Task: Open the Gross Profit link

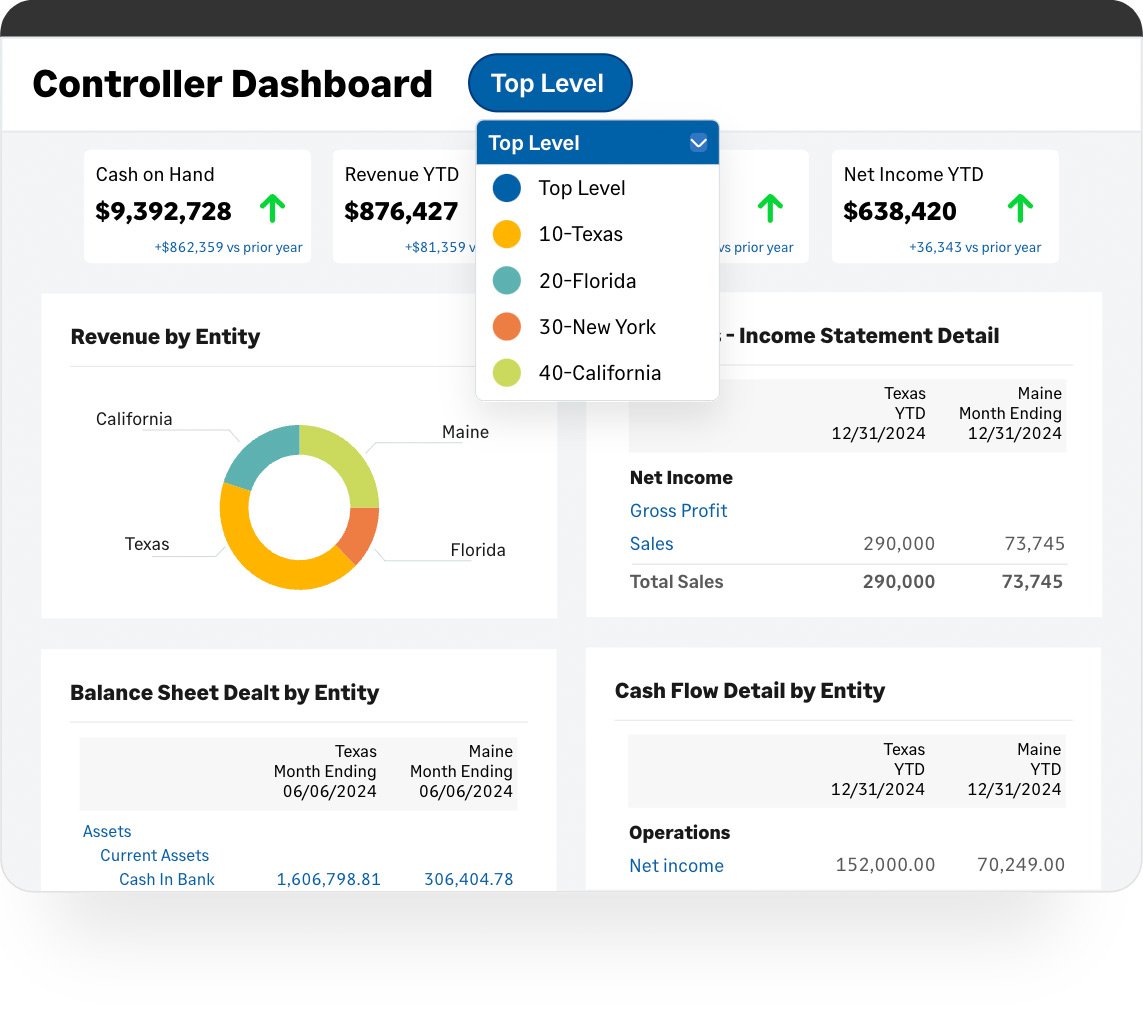Action: click(678, 511)
